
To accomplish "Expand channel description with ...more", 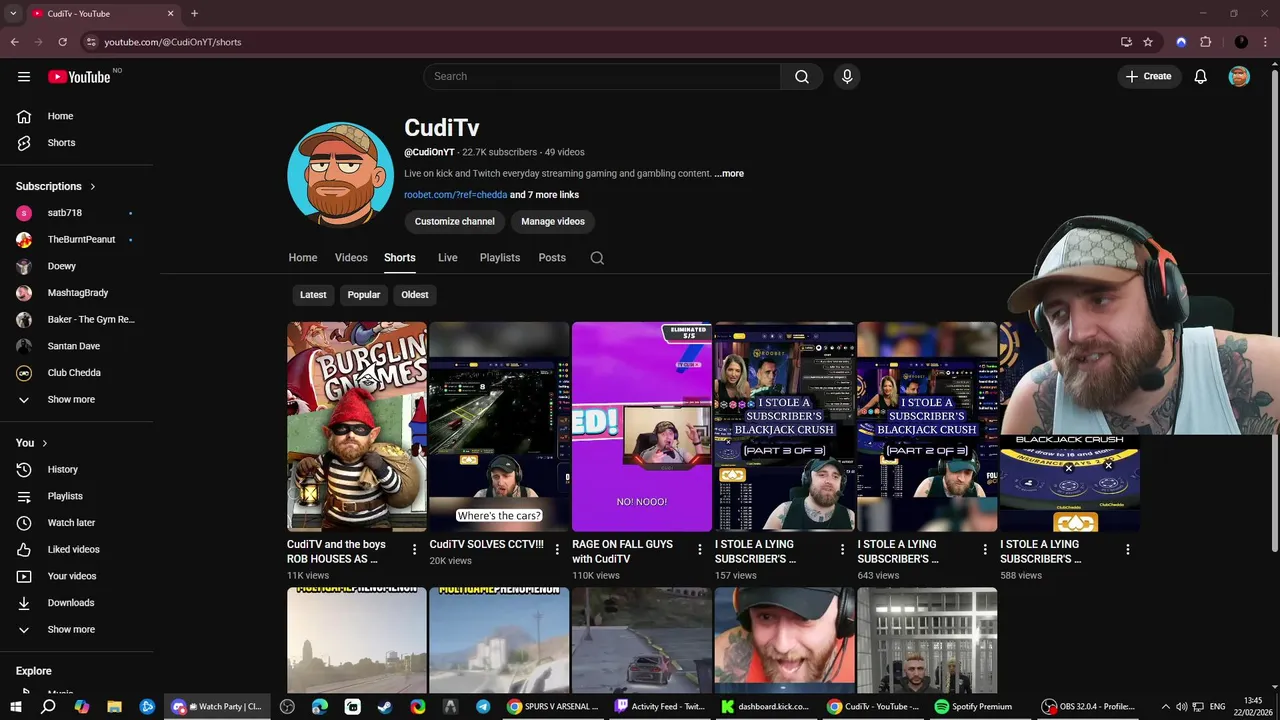I will click(x=729, y=174).
